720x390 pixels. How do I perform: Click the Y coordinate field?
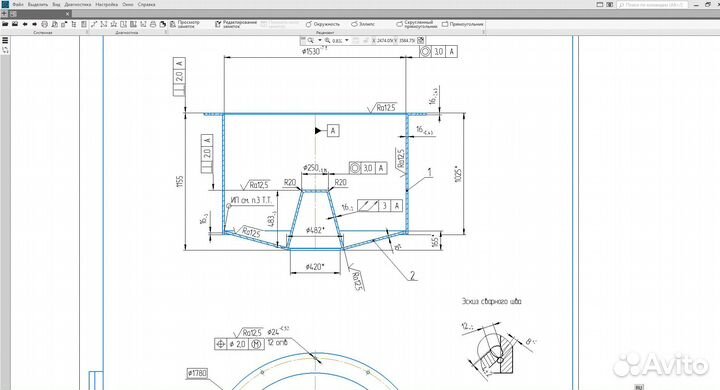click(x=407, y=40)
